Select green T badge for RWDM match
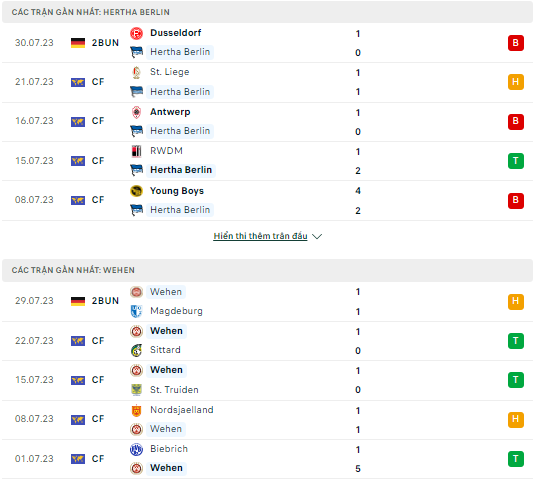Image resolution: width=537 pixels, height=479 pixels. click(516, 161)
